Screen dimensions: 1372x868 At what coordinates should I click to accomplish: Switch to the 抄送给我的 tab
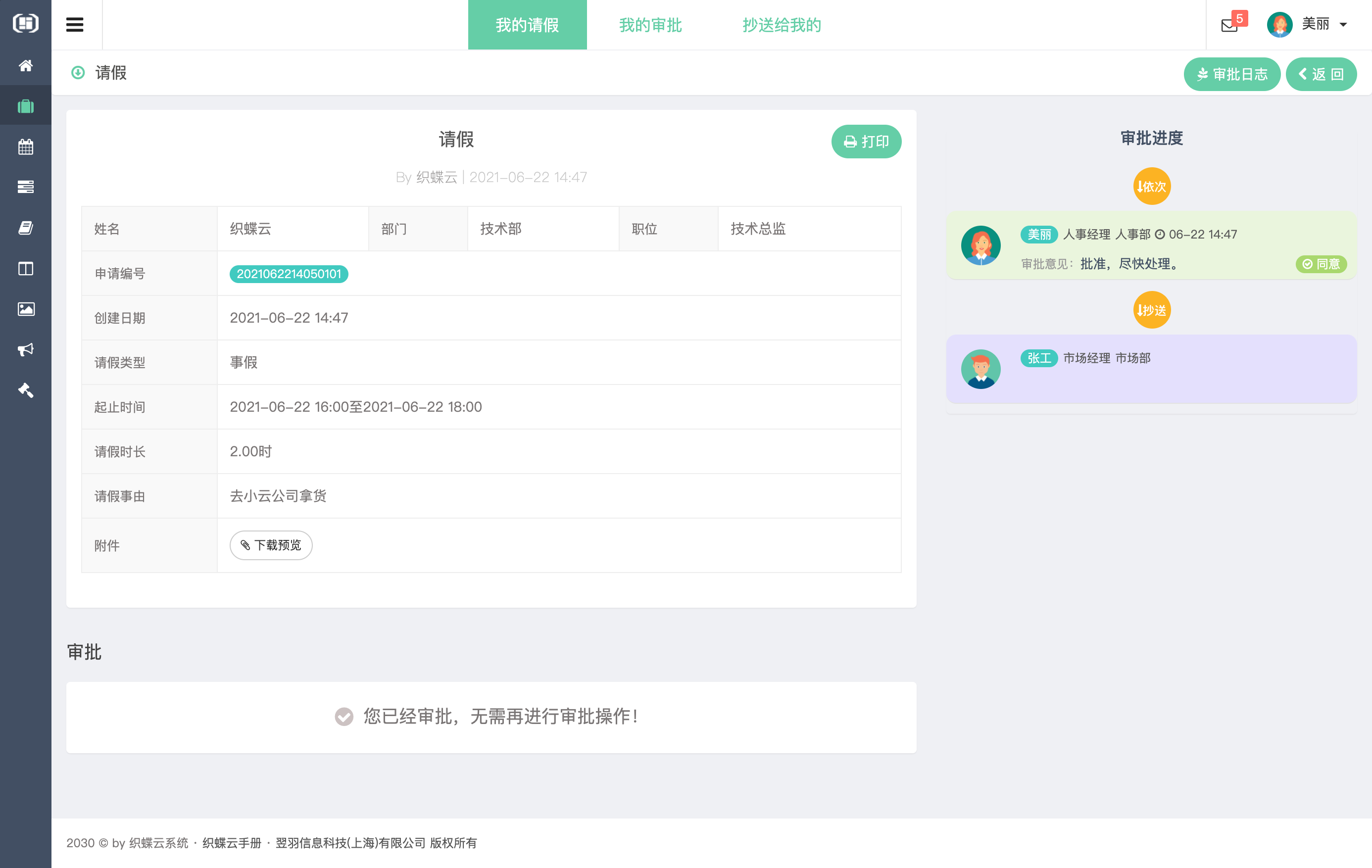[x=781, y=25]
